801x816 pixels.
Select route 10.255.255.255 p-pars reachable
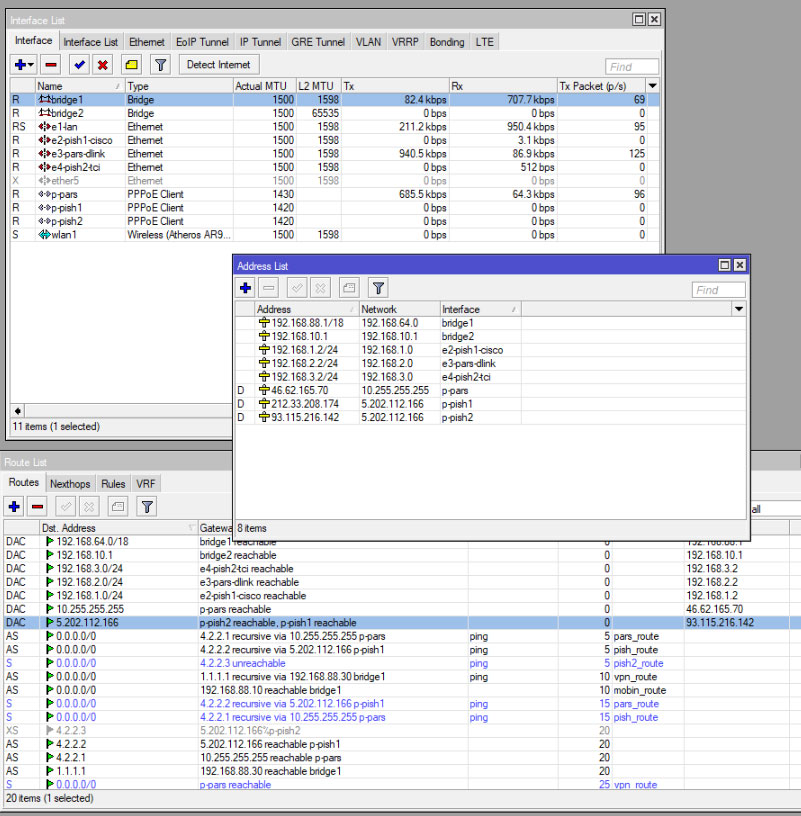pos(400,609)
